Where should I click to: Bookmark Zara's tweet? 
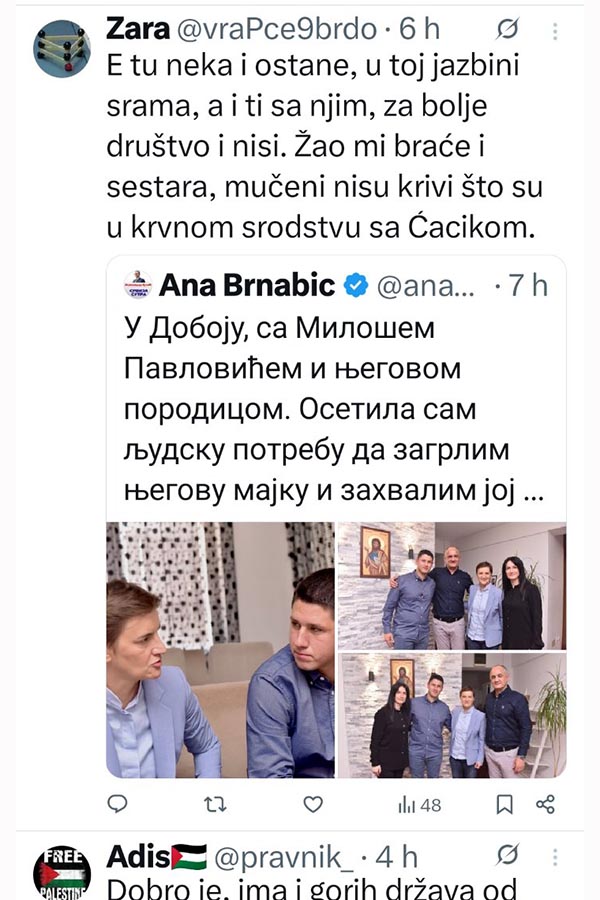(504, 805)
